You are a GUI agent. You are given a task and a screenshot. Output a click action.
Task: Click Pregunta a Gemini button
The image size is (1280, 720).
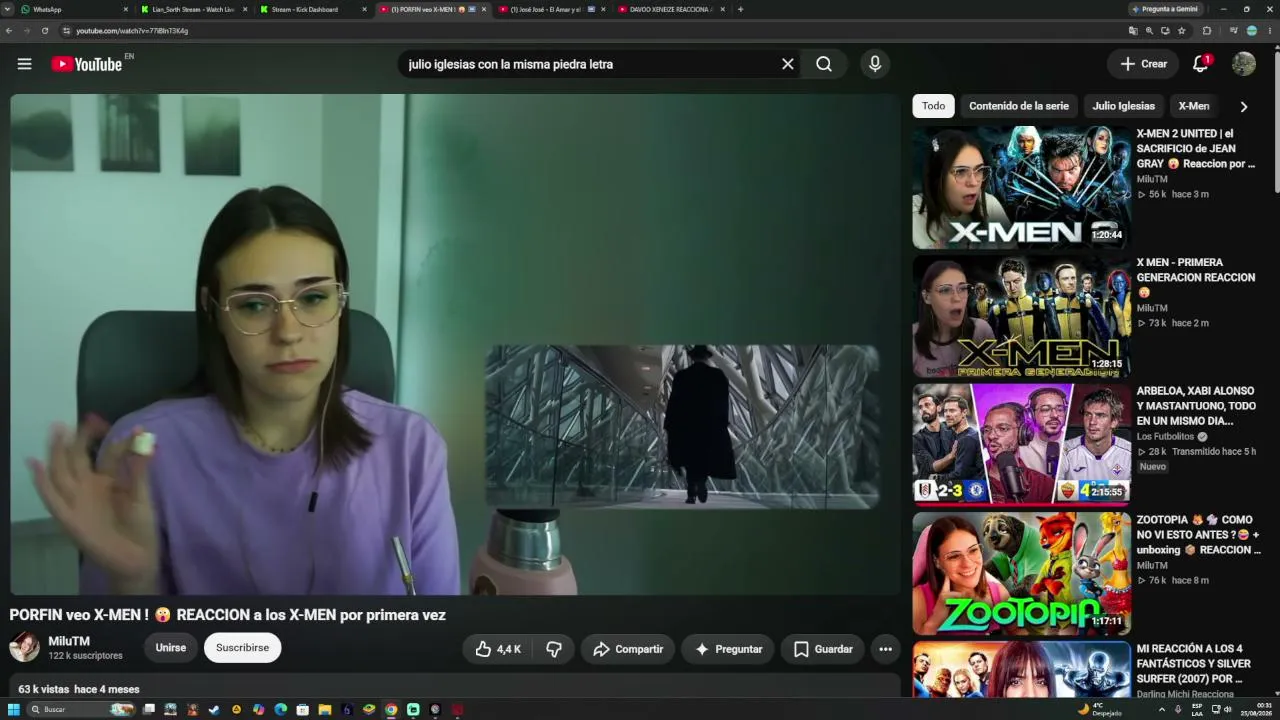(x=1165, y=9)
